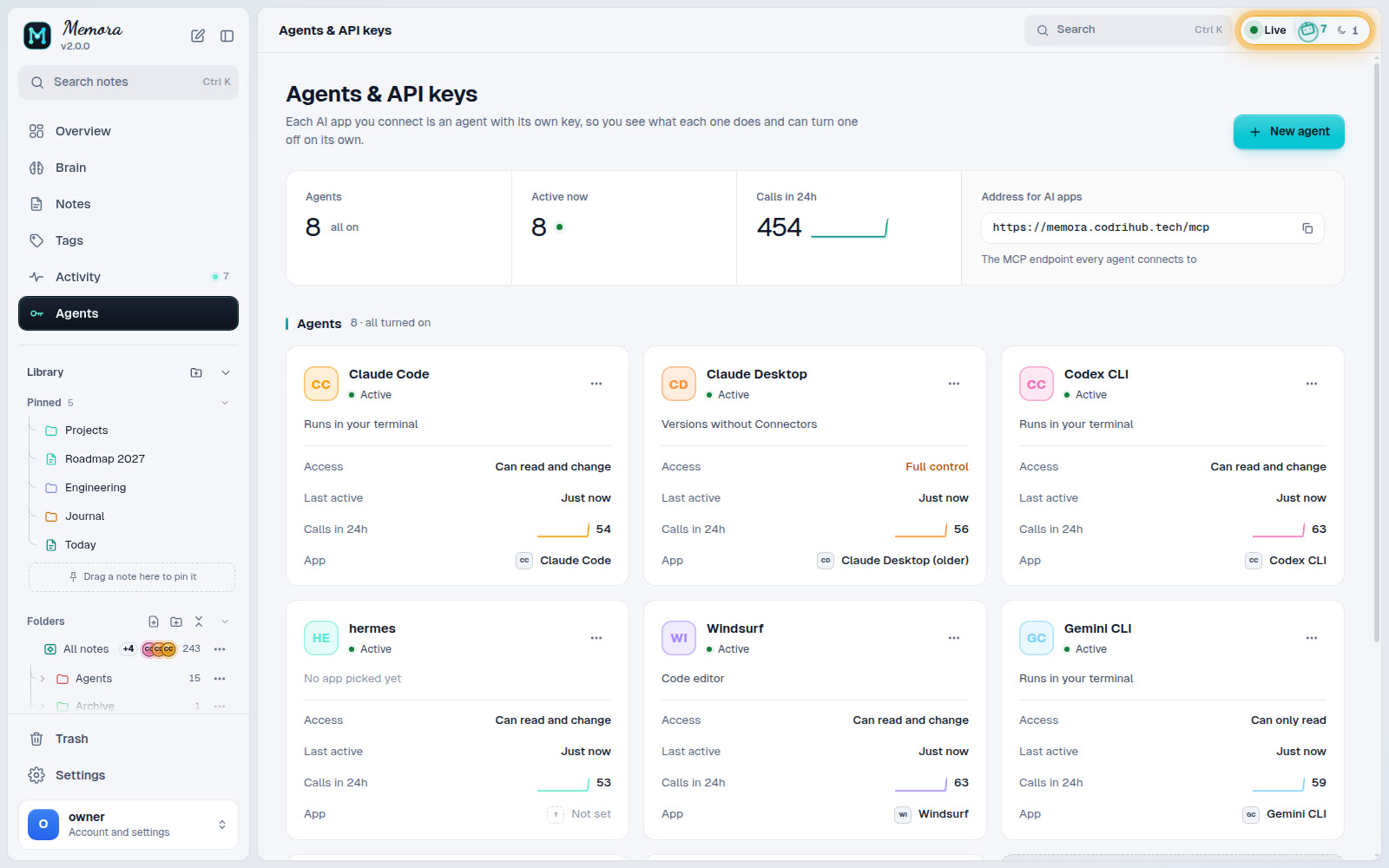Viewport: 1389px width, 868px height.
Task: Collapse the Library section chevron
Action: tap(226, 372)
